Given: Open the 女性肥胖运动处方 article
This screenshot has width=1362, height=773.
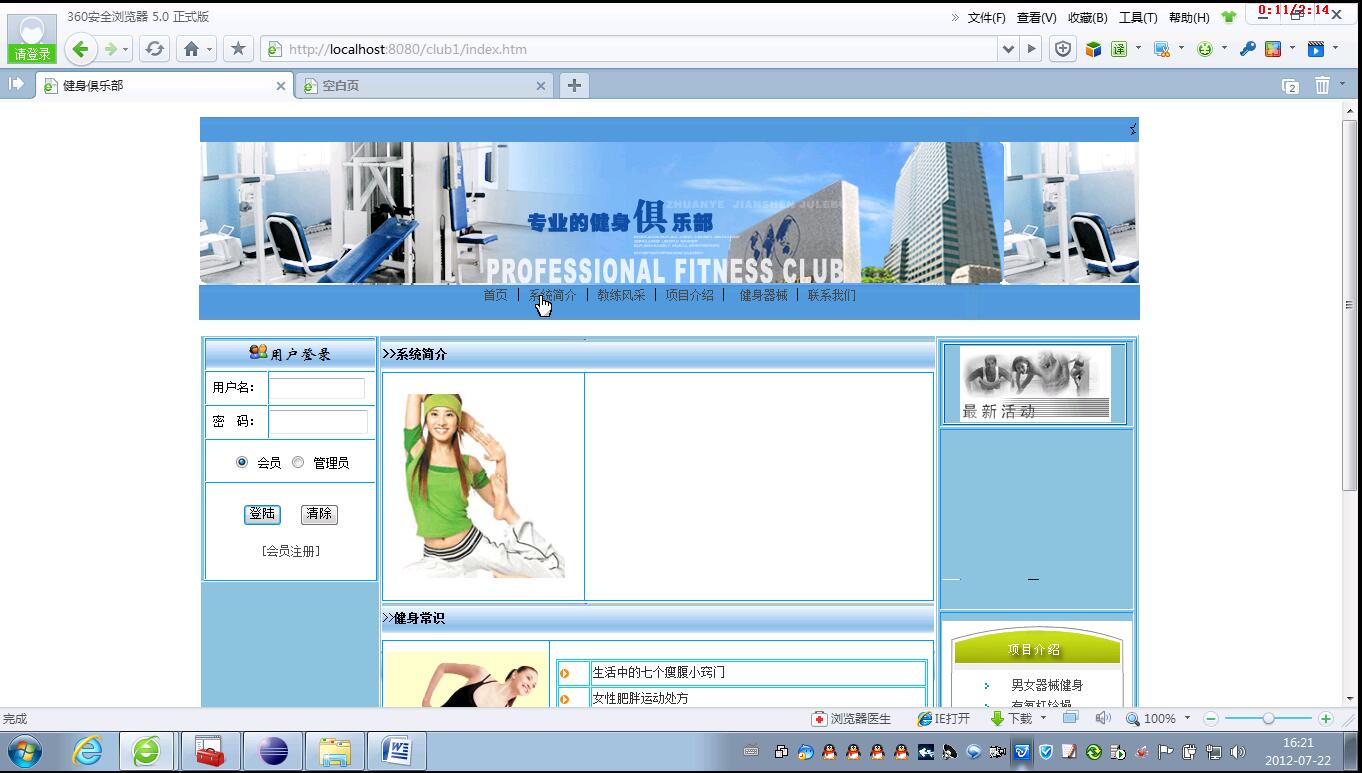Looking at the screenshot, I should (x=640, y=698).
